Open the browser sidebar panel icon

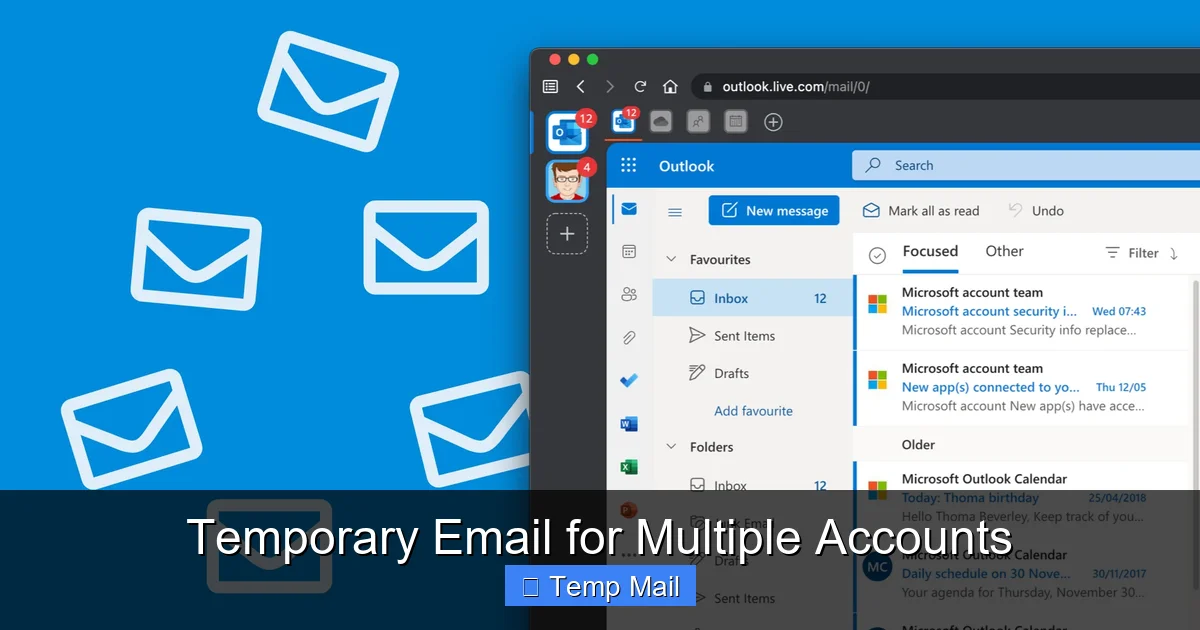550,87
